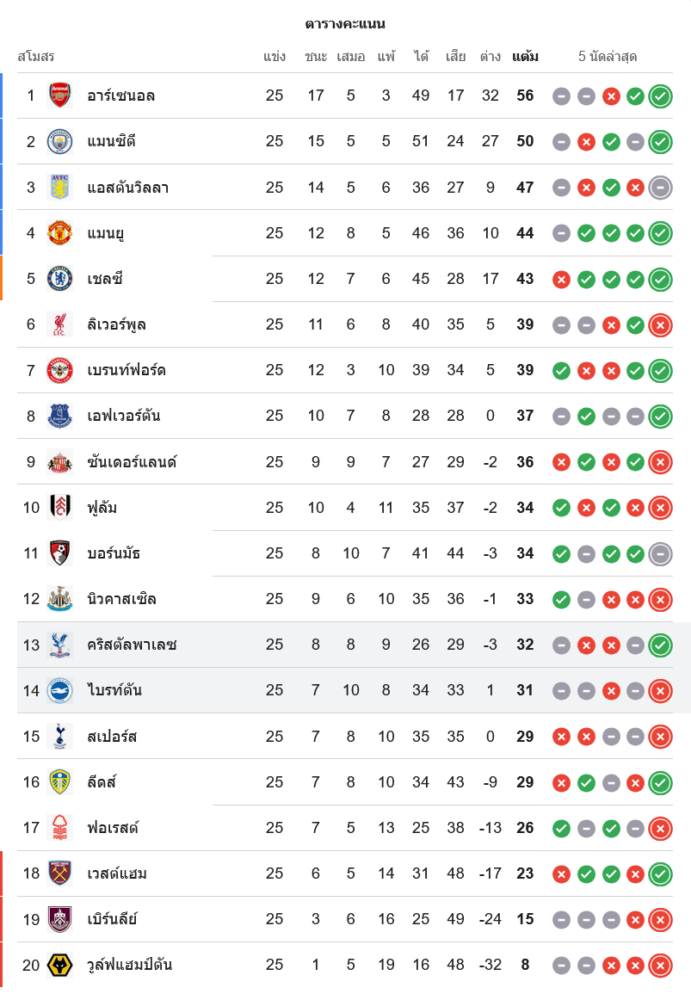The width and height of the screenshot is (691, 1000).
Task: Click the แข่ง matches played column header
Action: pyautogui.click(x=275, y=57)
